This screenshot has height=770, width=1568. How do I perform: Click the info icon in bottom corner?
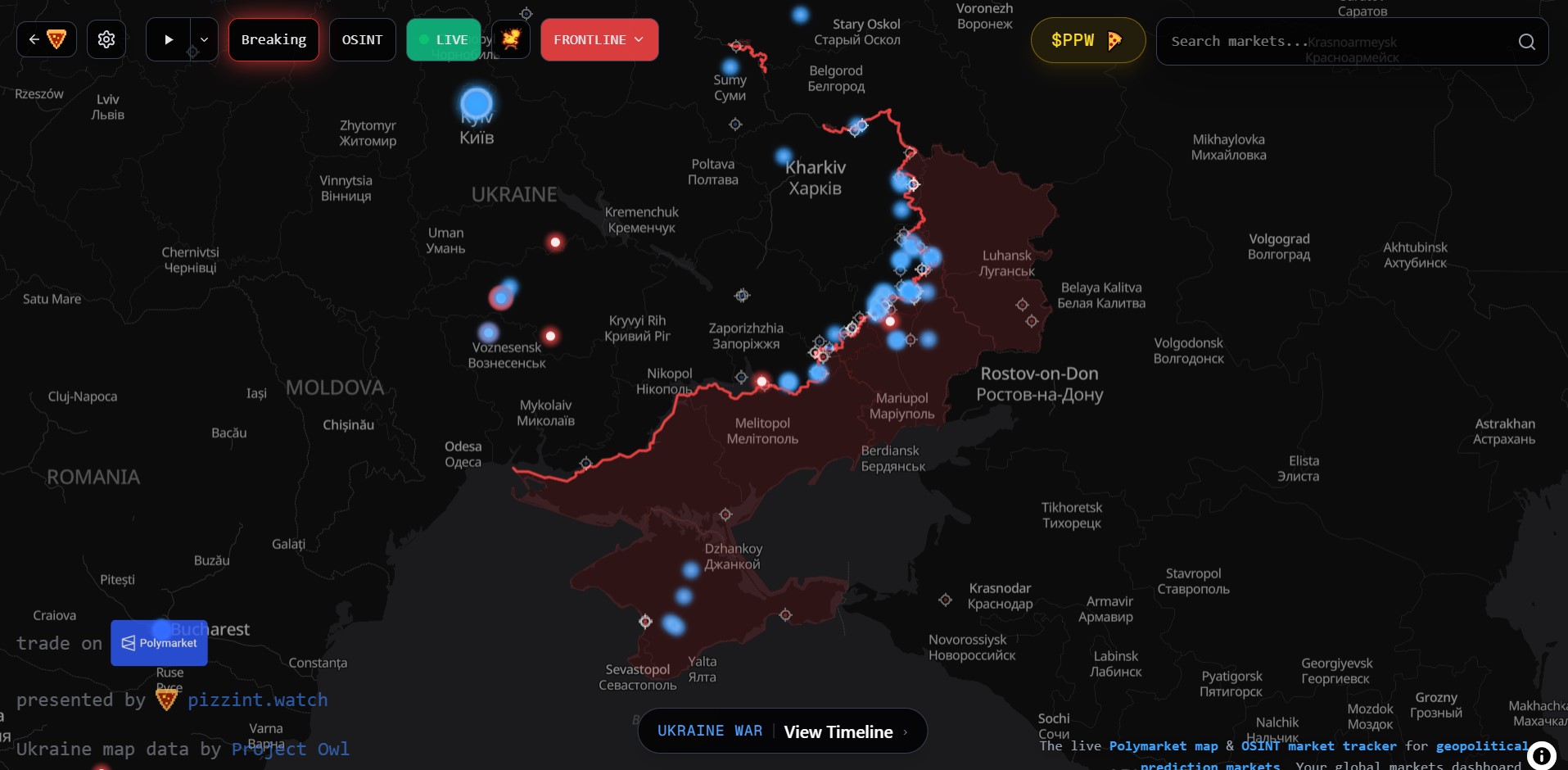[x=1541, y=755]
